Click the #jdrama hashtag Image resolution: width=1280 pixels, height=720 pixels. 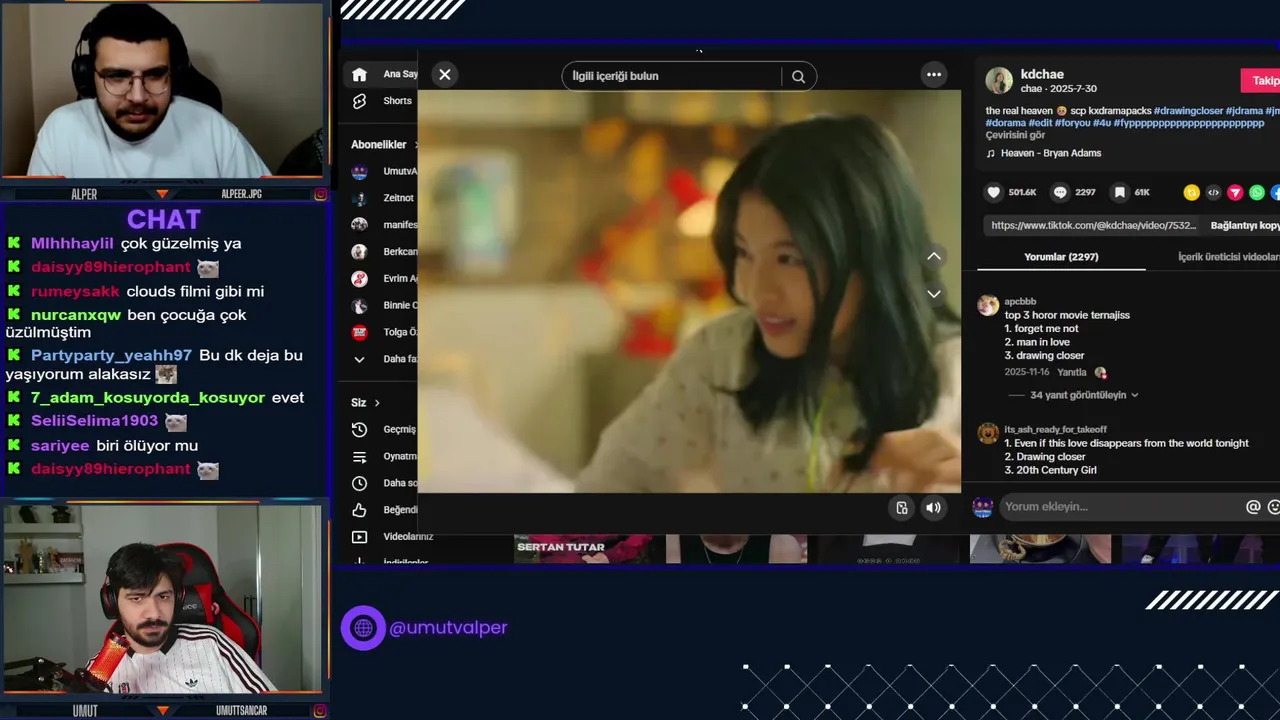click(x=1244, y=110)
